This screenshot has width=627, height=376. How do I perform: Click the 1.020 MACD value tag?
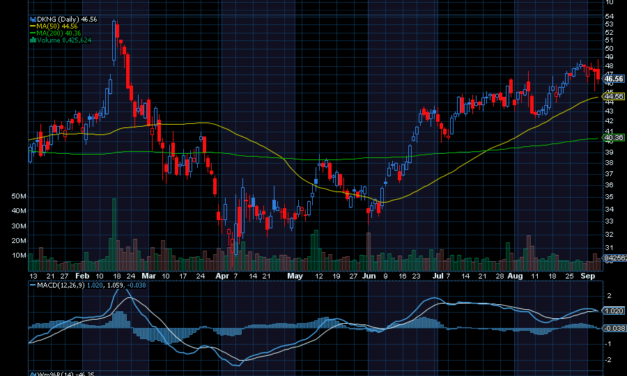coord(613,311)
